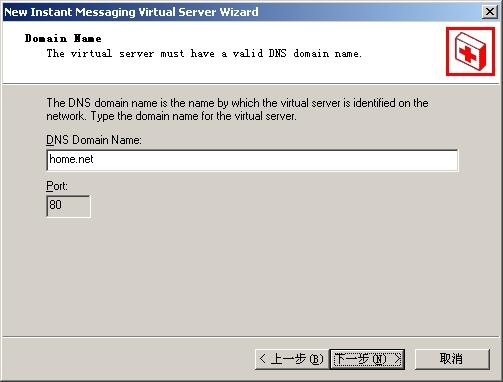Click the left arrow on the back button

[262, 359]
